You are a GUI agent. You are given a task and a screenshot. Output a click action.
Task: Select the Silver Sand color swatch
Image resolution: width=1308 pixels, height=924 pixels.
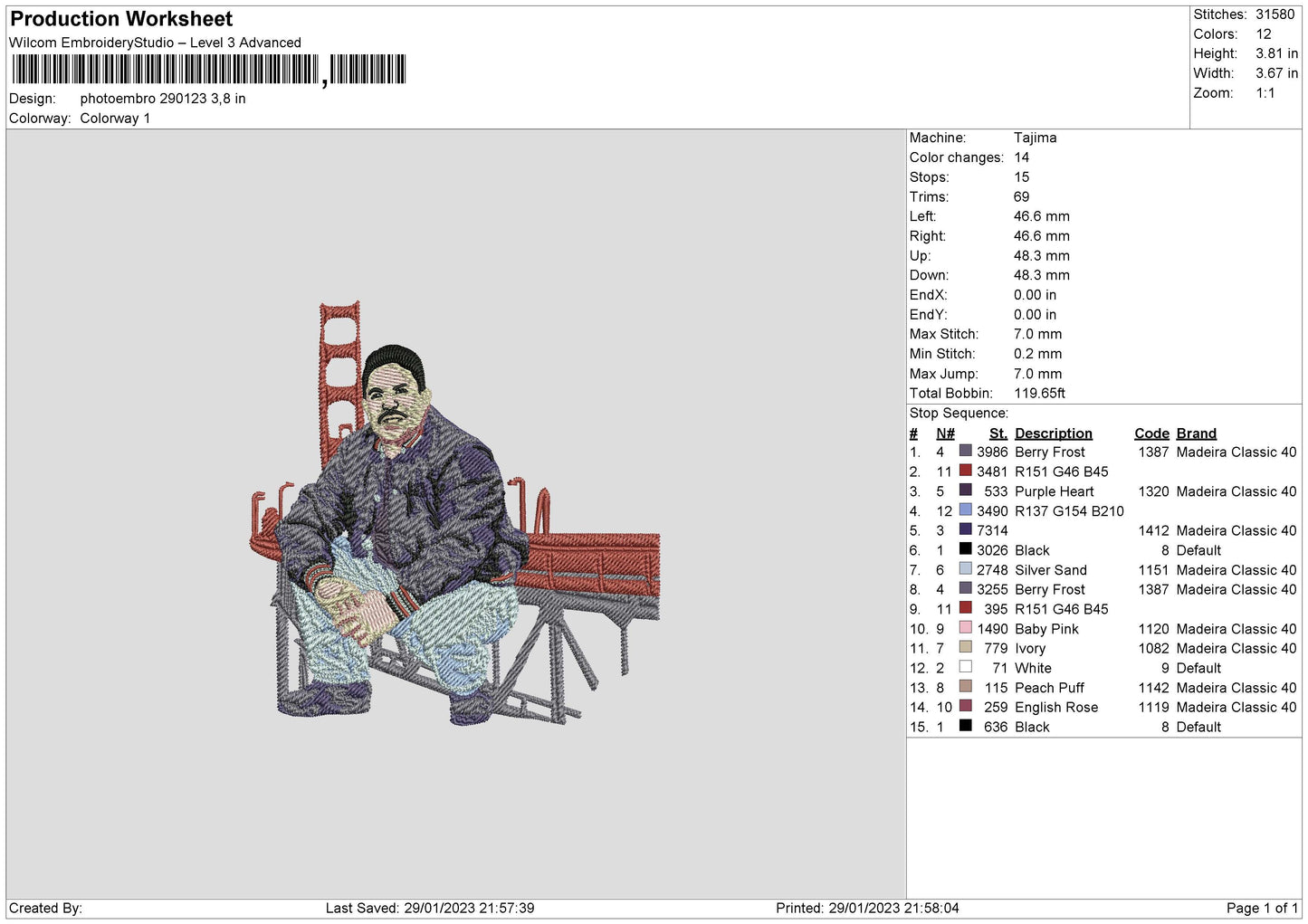tap(965, 568)
